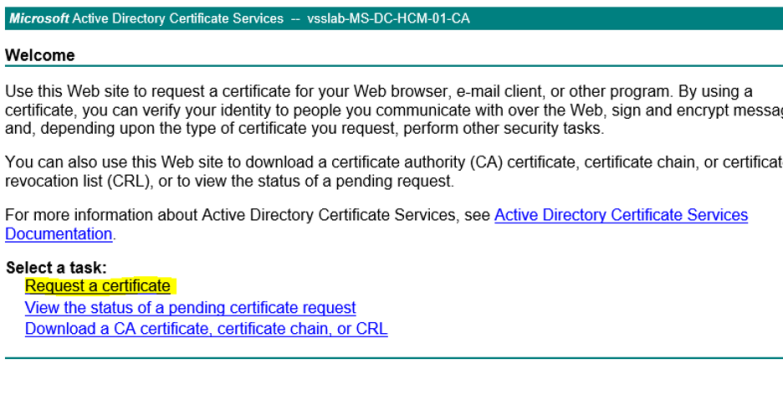The image size is (783, 400).
Task: Click the teal divider below the task list
Action: [x=394, y=358]
